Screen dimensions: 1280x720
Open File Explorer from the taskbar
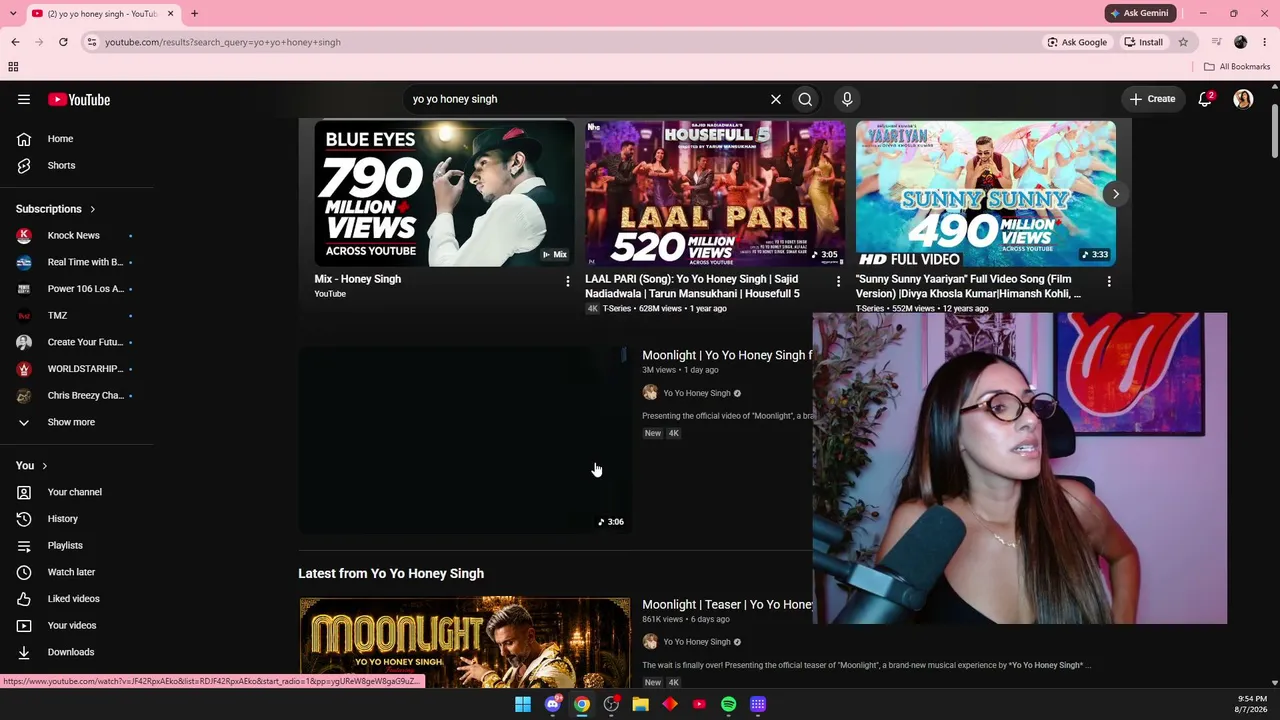pyautogui.click(x=641, y=704)
